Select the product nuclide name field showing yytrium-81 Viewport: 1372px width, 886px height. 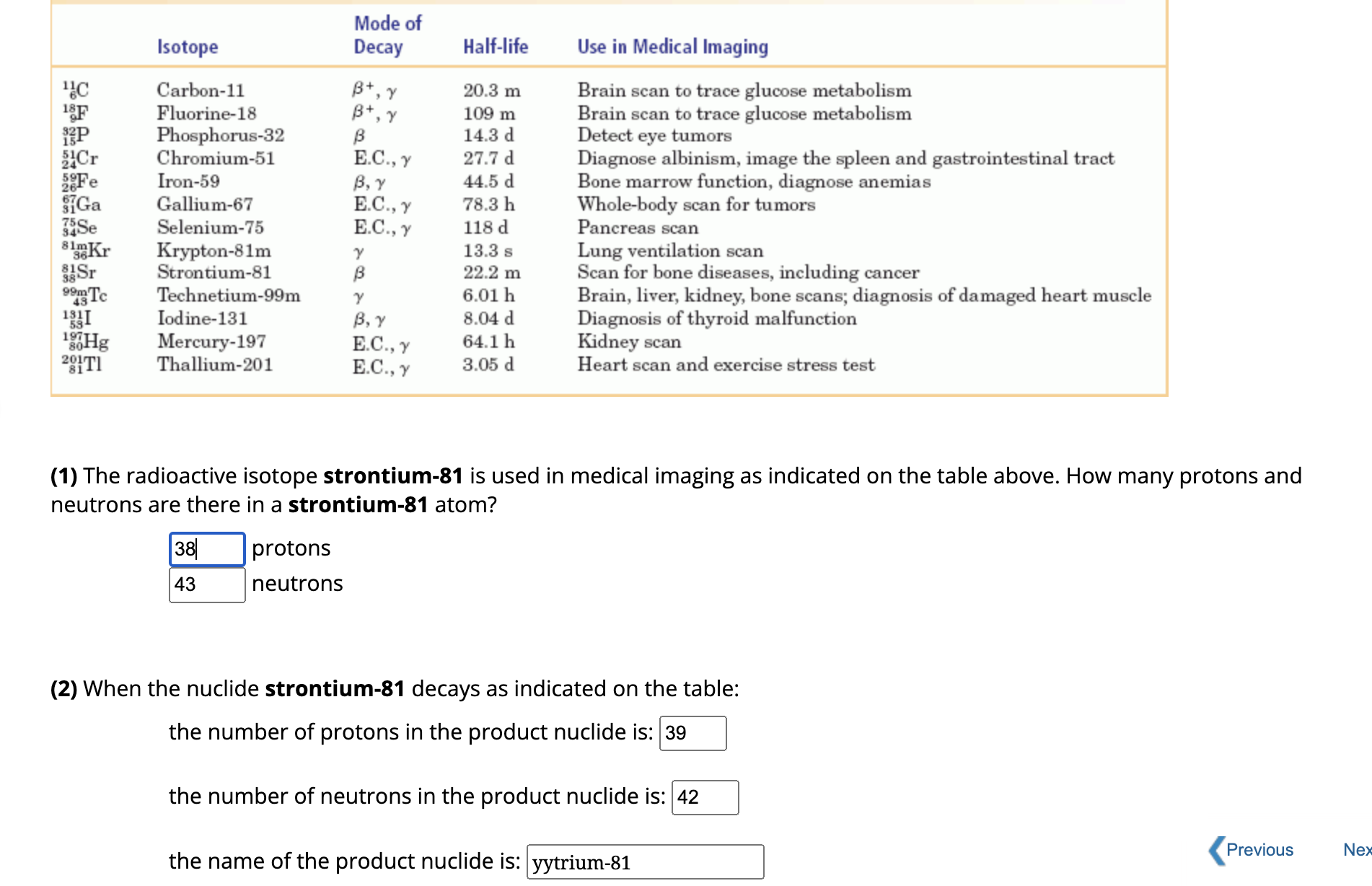tap(645, 861)
